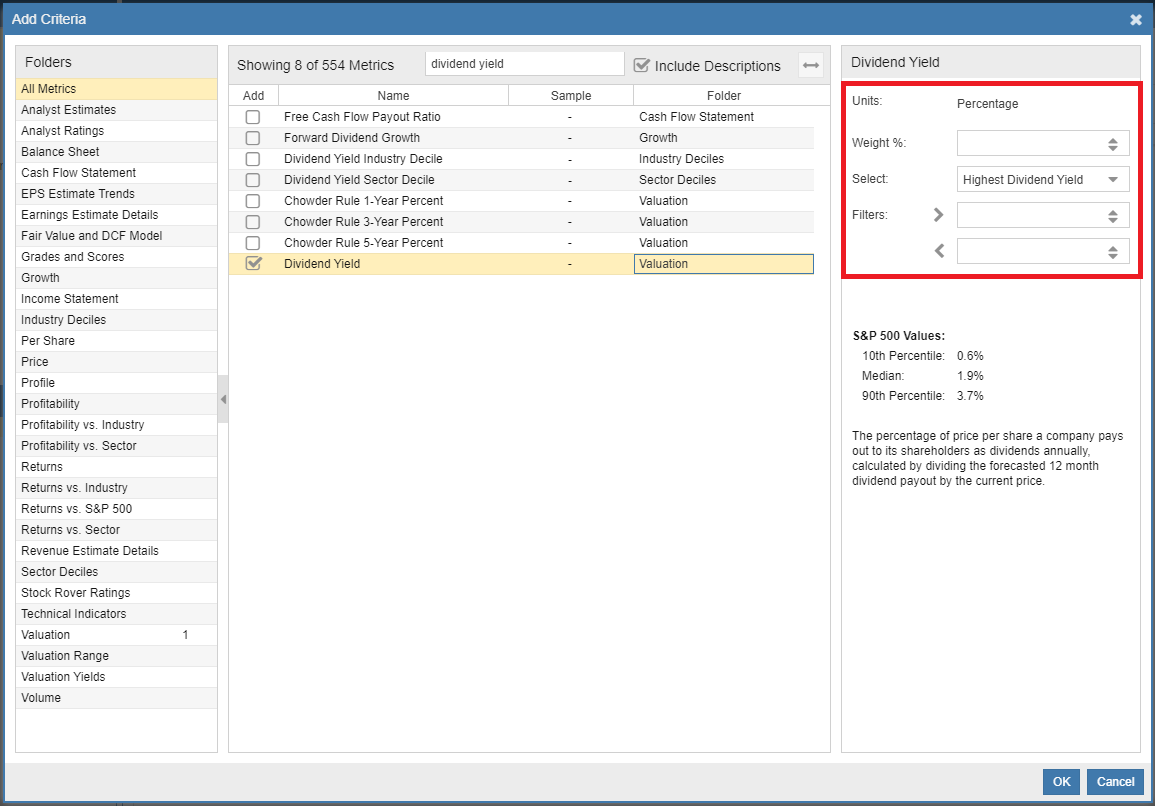This screenshot has height=806, width=1155.
Task: Click the greater-than filter icon
Action: tap(938, 215)
